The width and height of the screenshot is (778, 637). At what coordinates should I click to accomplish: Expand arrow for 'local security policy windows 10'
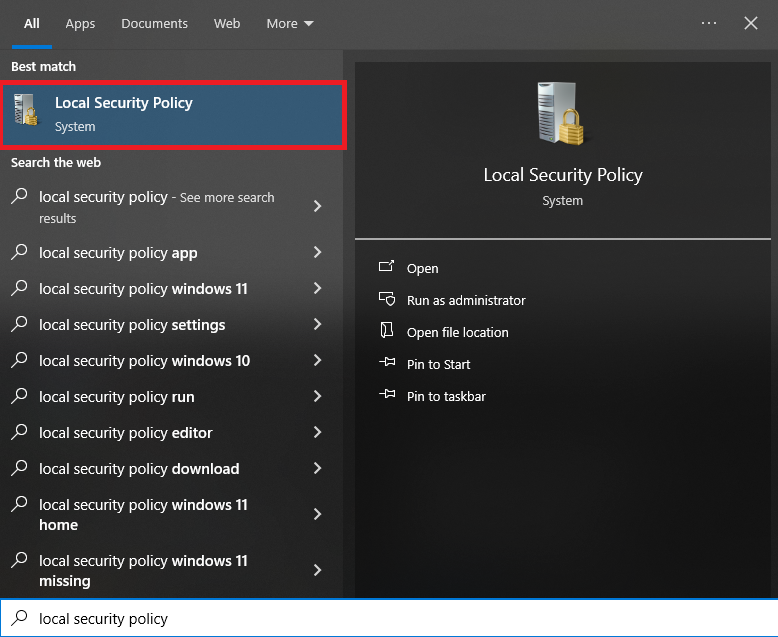318,360
